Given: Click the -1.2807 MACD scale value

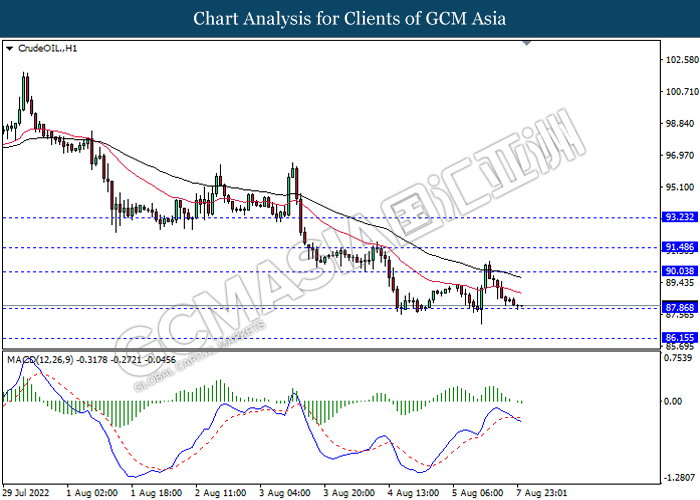Looking at the screenshot, I should 679,478.
